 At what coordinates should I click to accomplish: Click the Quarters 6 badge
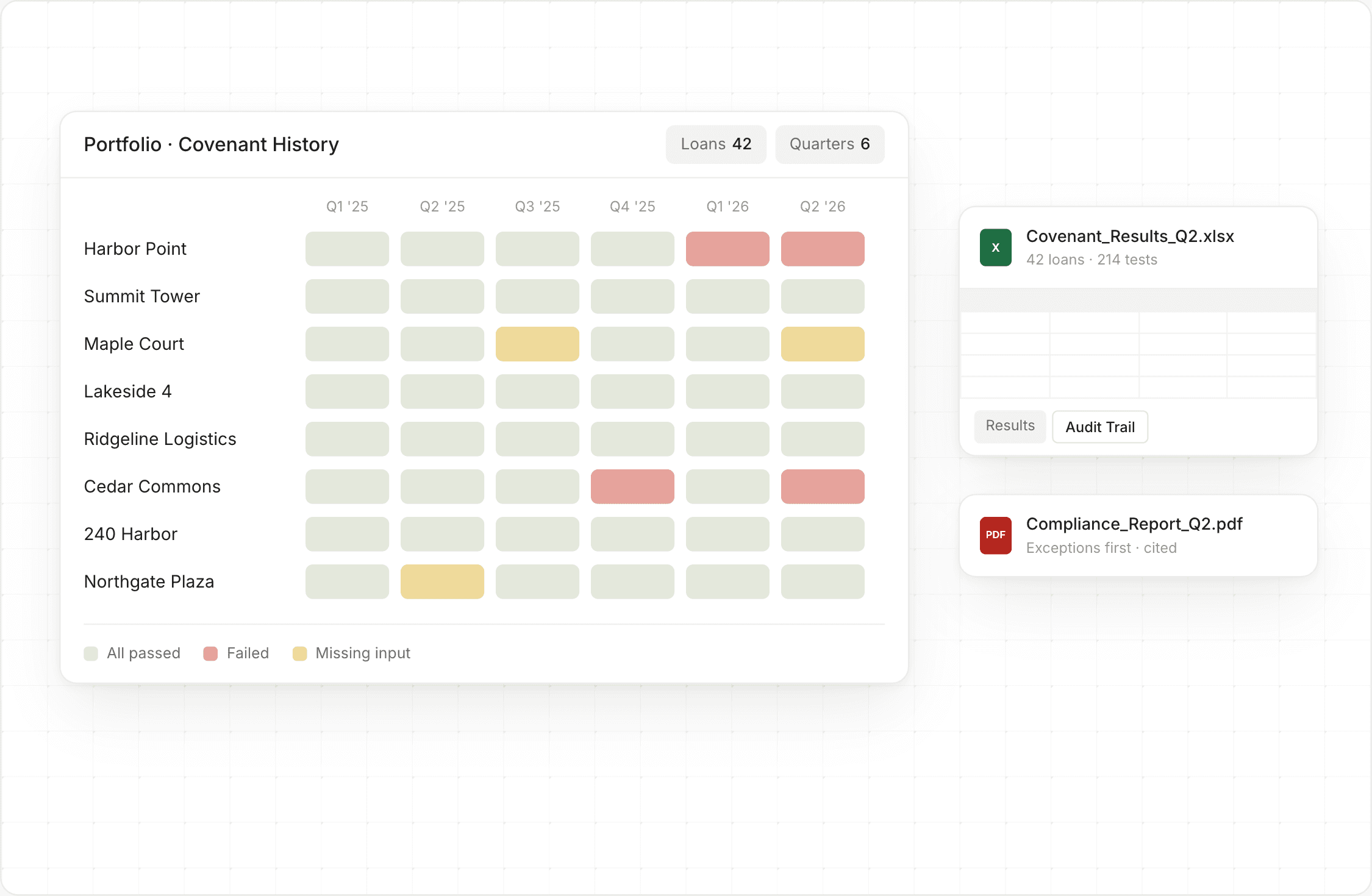pos(829,144)
